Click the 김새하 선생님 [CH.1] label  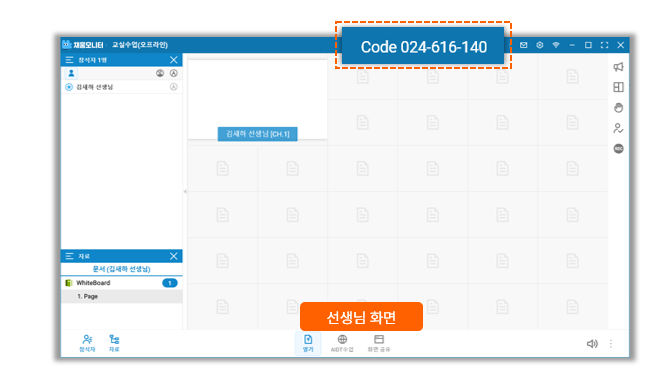257,134
